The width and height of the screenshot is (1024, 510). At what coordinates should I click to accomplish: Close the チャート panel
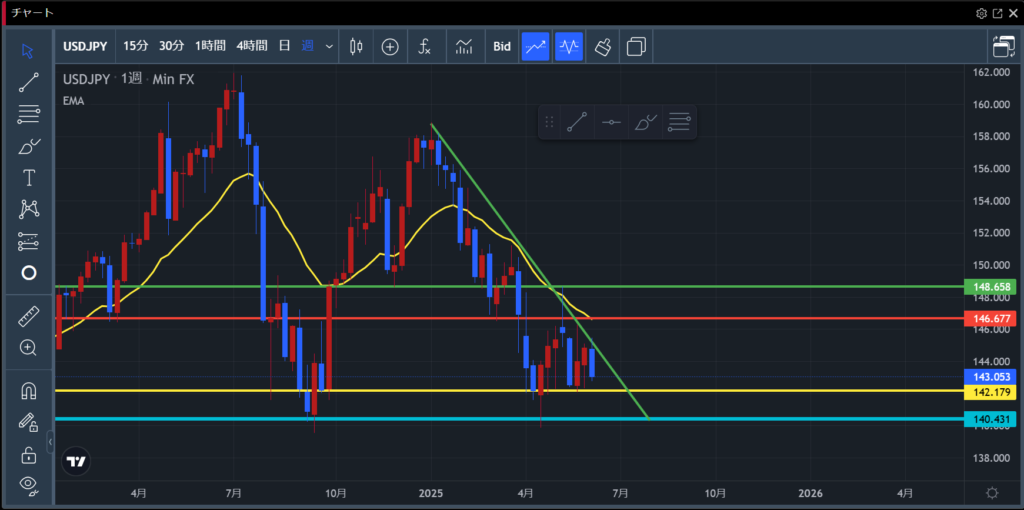pos(1013,13)
